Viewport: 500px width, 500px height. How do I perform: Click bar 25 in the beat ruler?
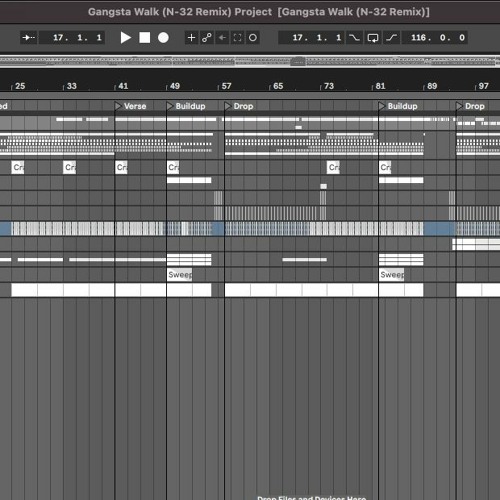pos(20,86)
